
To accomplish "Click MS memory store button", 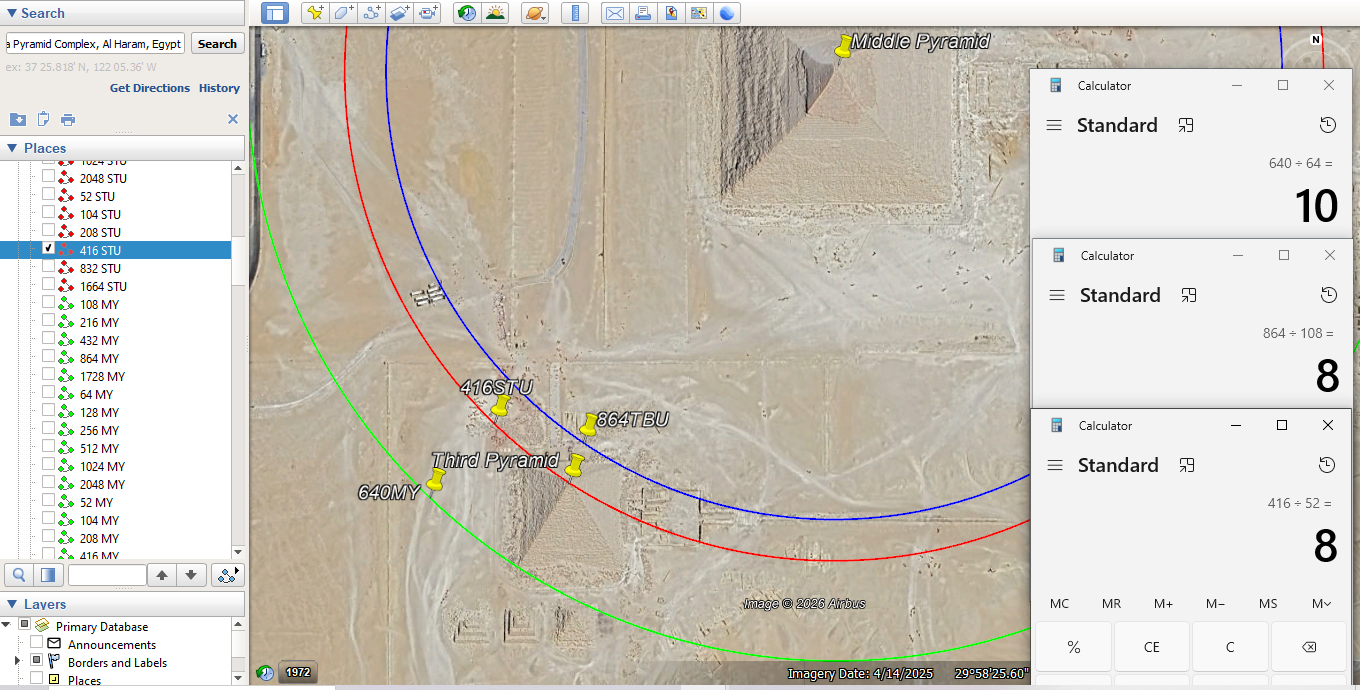I will point(1268,603).
